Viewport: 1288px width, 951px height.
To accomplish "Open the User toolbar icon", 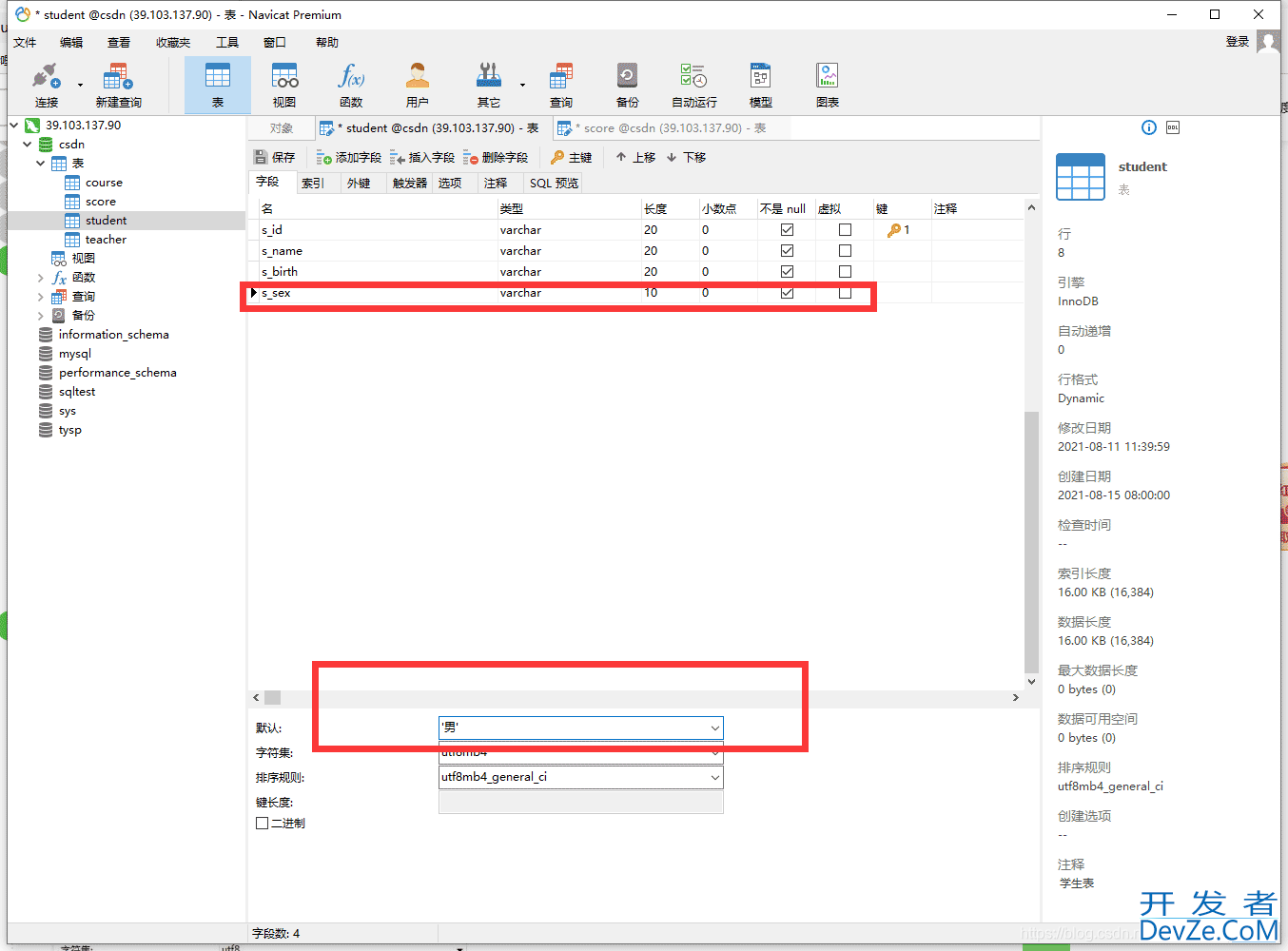I will 418,85.
